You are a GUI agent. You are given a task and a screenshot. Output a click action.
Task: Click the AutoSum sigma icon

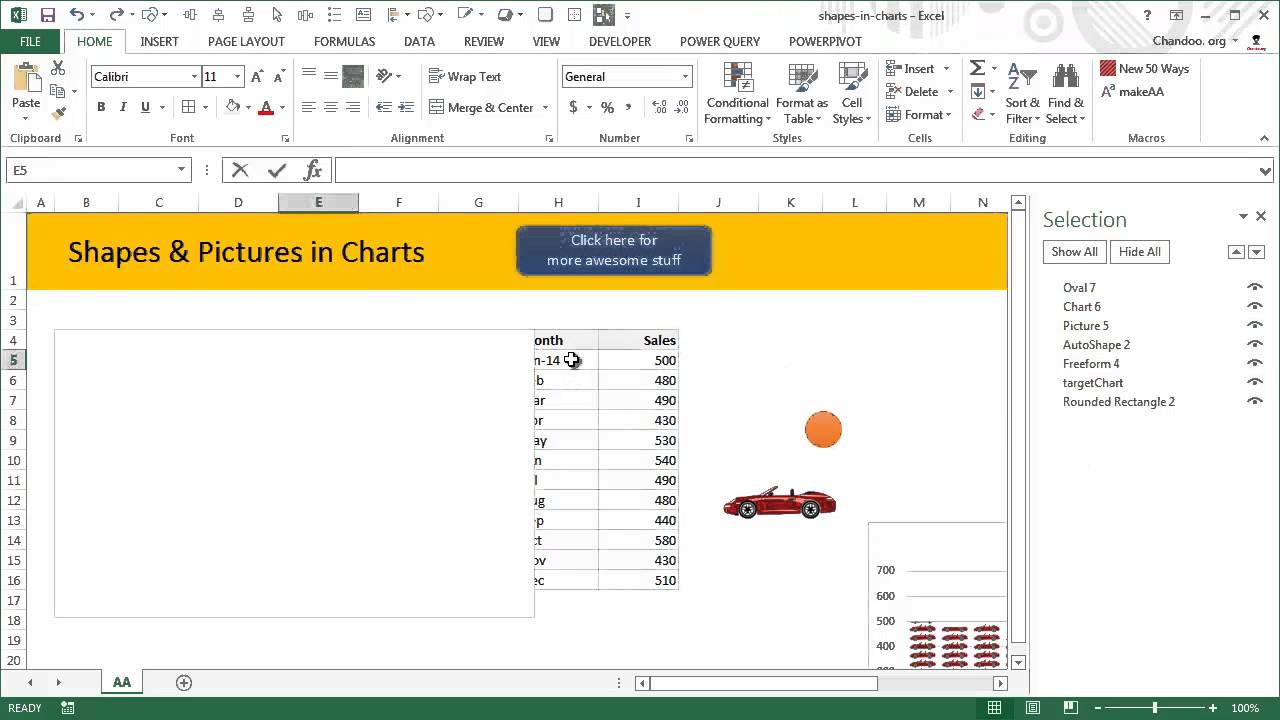977,68
